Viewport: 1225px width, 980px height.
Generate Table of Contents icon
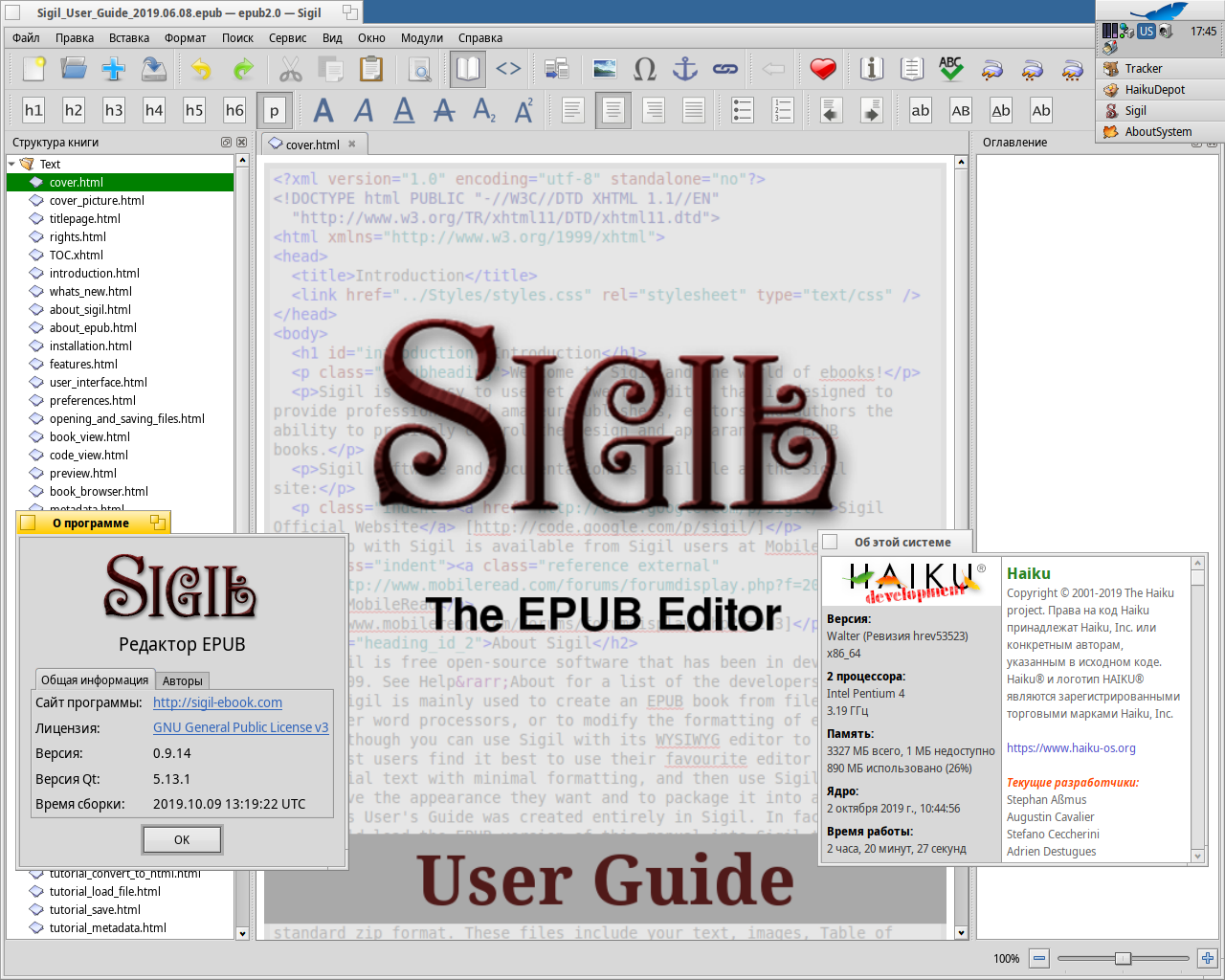pyautogui.click(x=911, y=69)
